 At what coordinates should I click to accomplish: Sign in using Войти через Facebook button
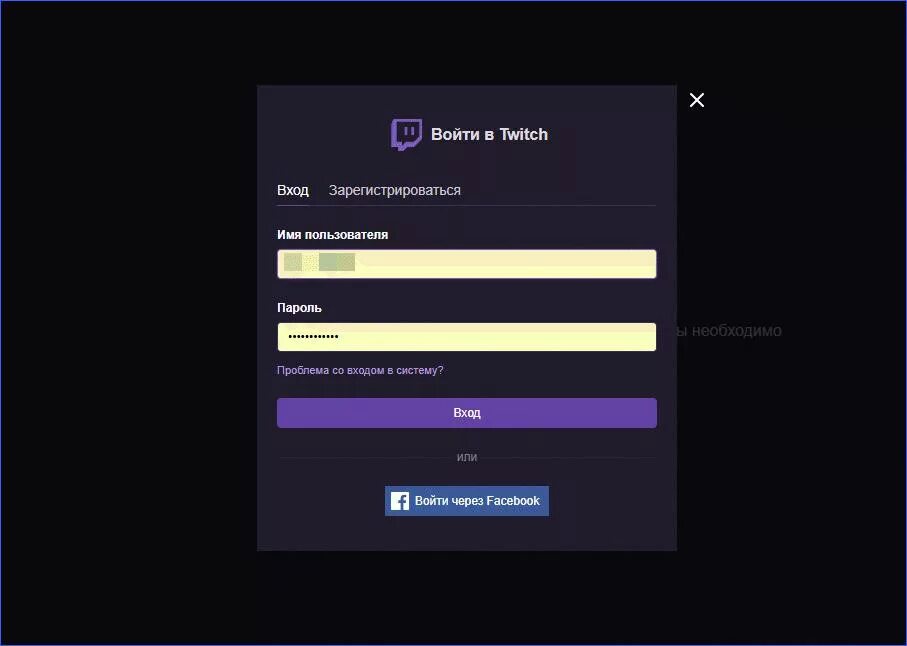(467, 501)
